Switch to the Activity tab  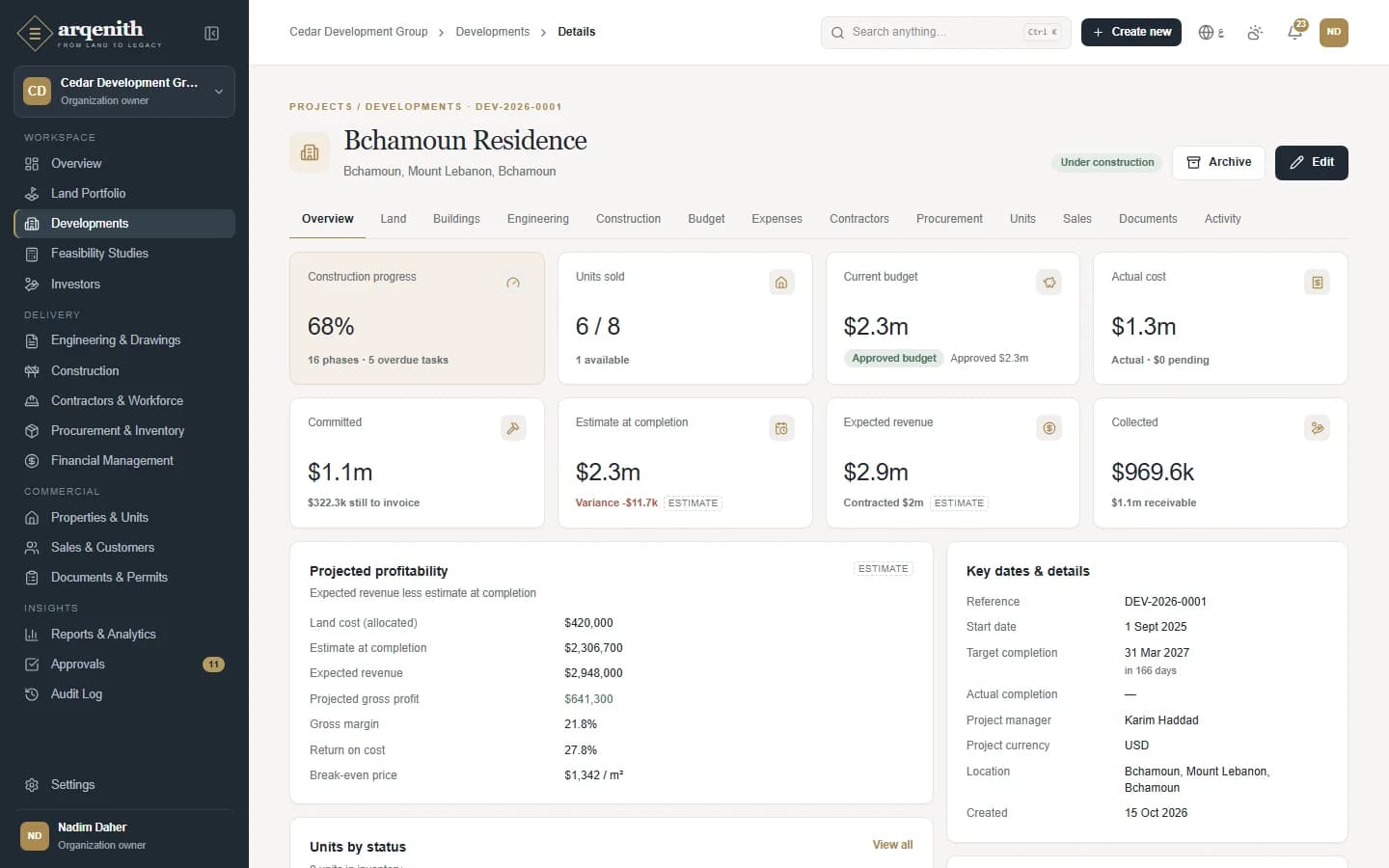click(1222, 219)
